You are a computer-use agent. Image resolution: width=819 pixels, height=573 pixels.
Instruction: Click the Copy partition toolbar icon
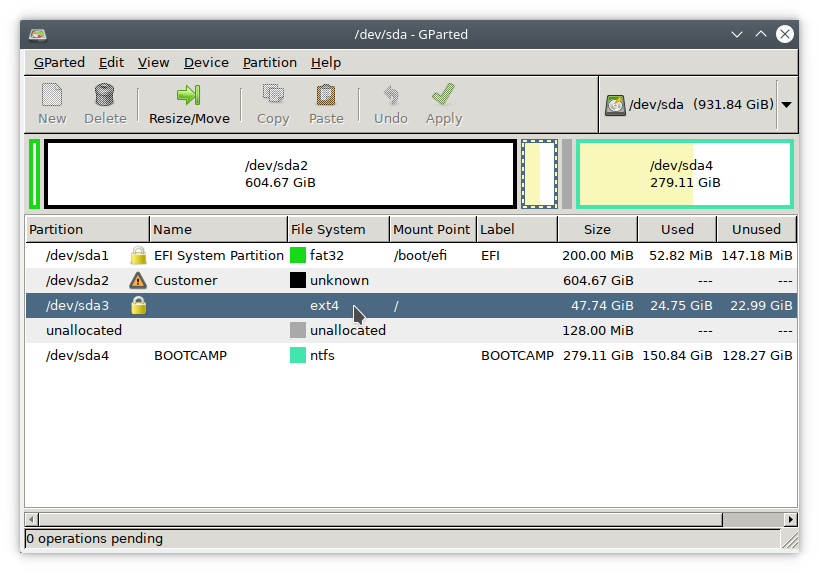pos(273,96)
